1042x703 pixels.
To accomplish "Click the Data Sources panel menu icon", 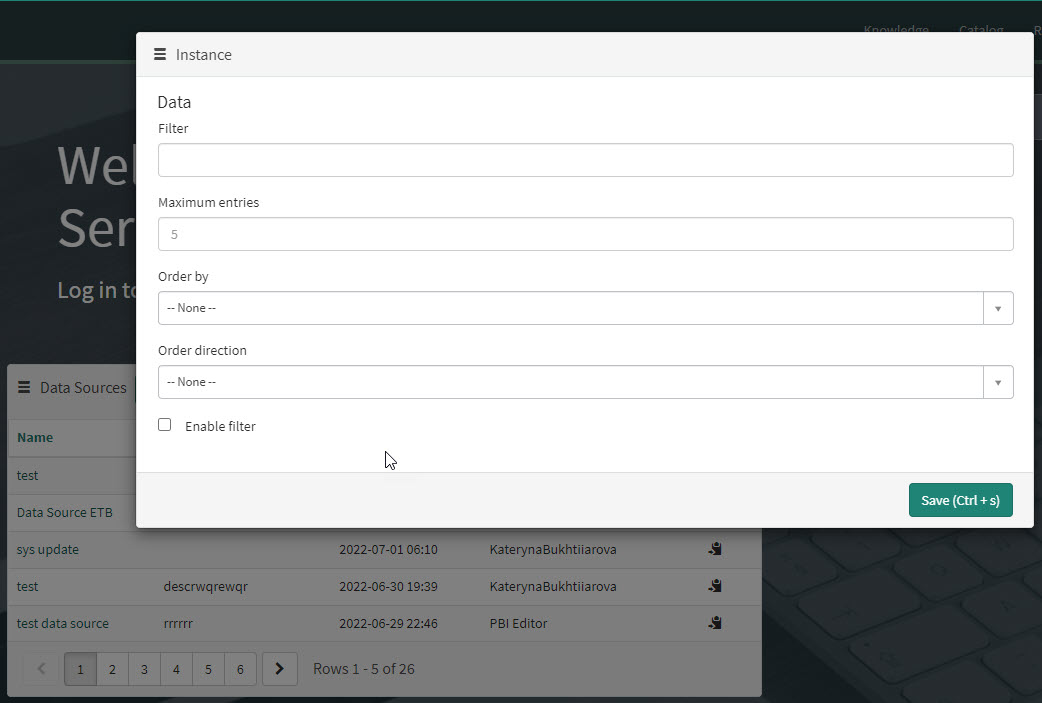I will [24, 388].
